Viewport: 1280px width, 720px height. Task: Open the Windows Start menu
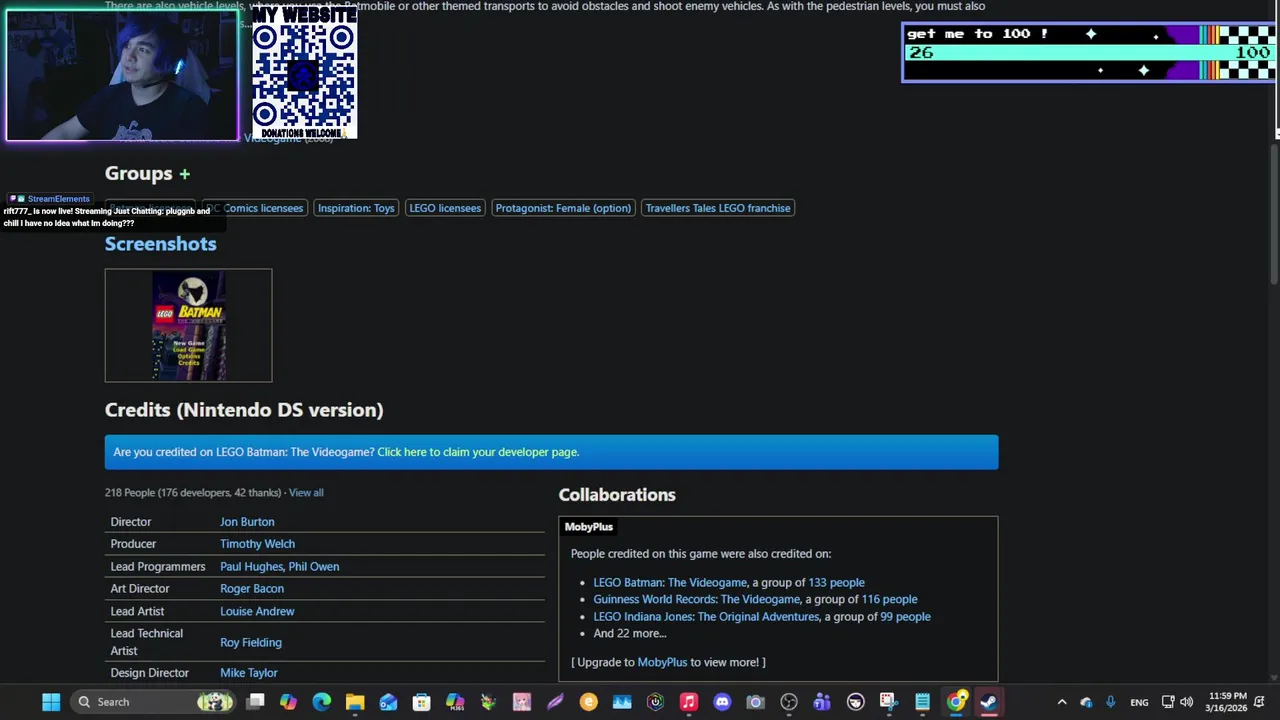pos(51,702)
